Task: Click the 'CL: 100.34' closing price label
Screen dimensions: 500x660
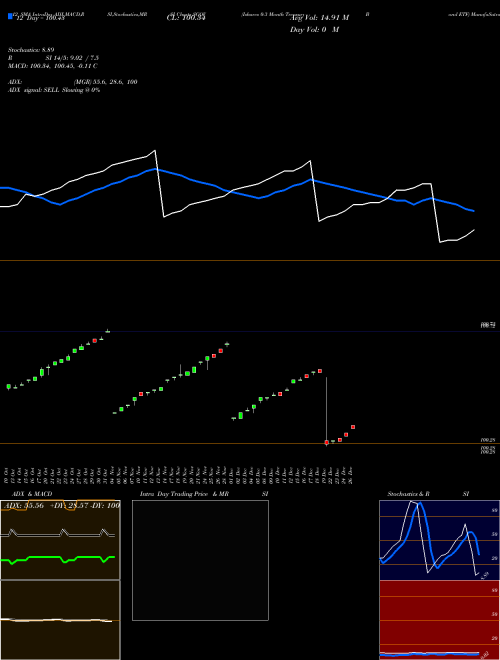Action: (x=186, y=18)
